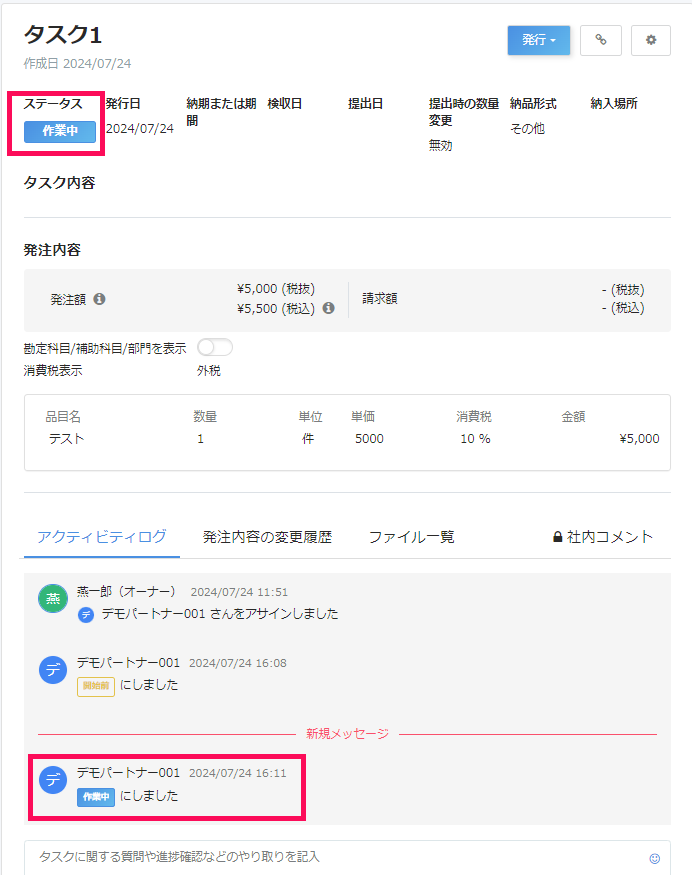This screenshot has height=875, width=692.
Task: Click デモパートナー001 name at 16:08
Action: click(x=128, y=663)
